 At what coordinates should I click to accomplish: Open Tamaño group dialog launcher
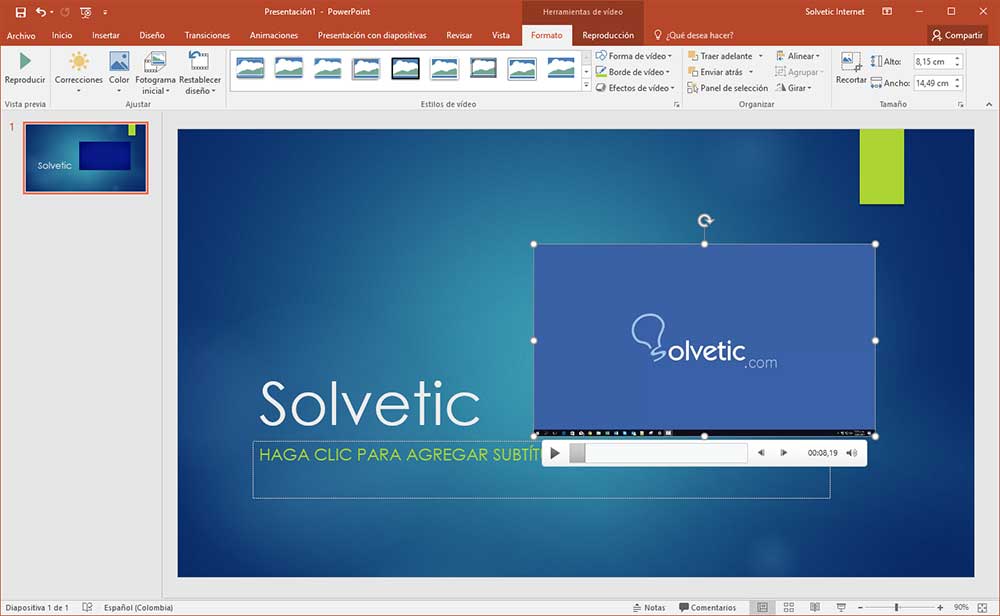(960, 105)
